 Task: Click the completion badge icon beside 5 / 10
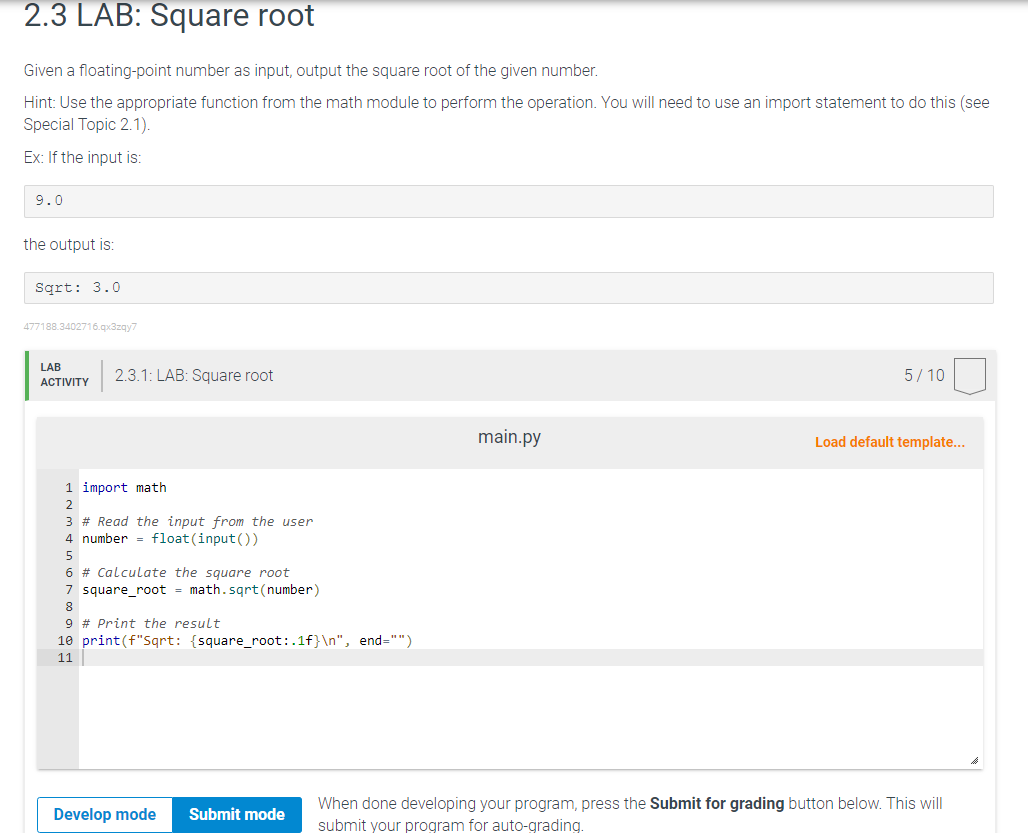[970, 376]
